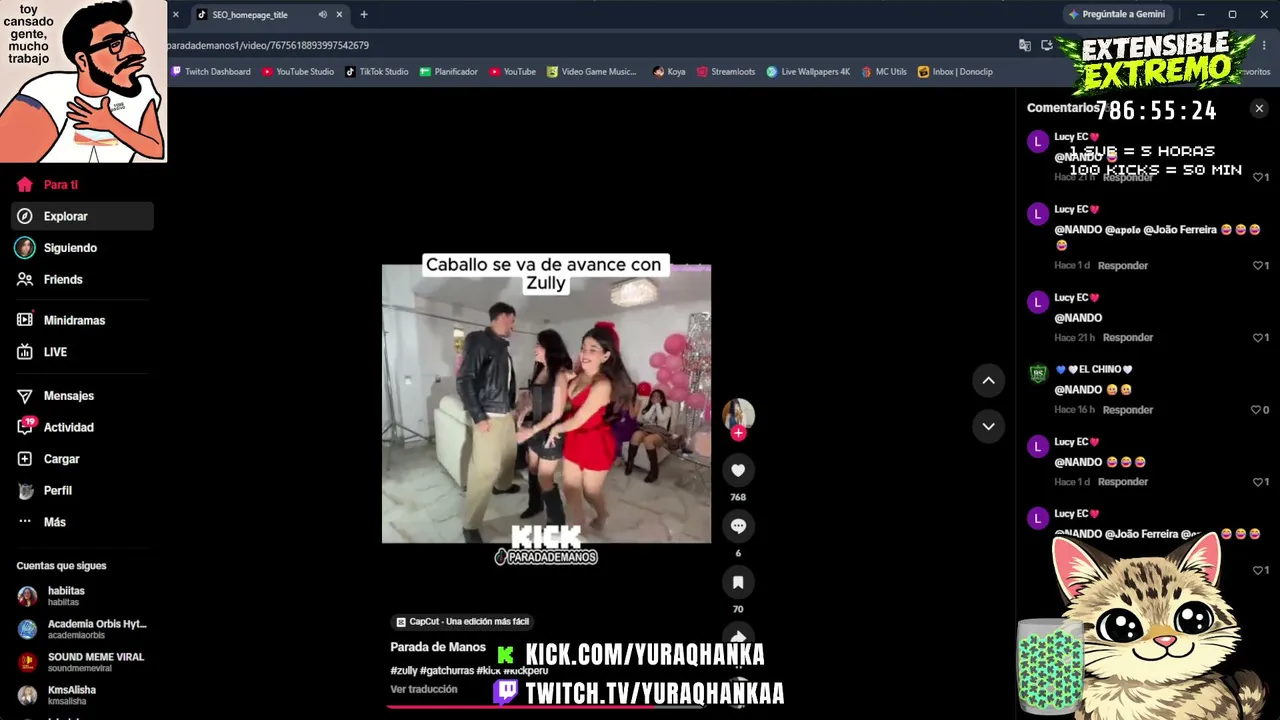Open the MC Utils bookmark
Viewport: 1280px width, 720px height.
884,72
